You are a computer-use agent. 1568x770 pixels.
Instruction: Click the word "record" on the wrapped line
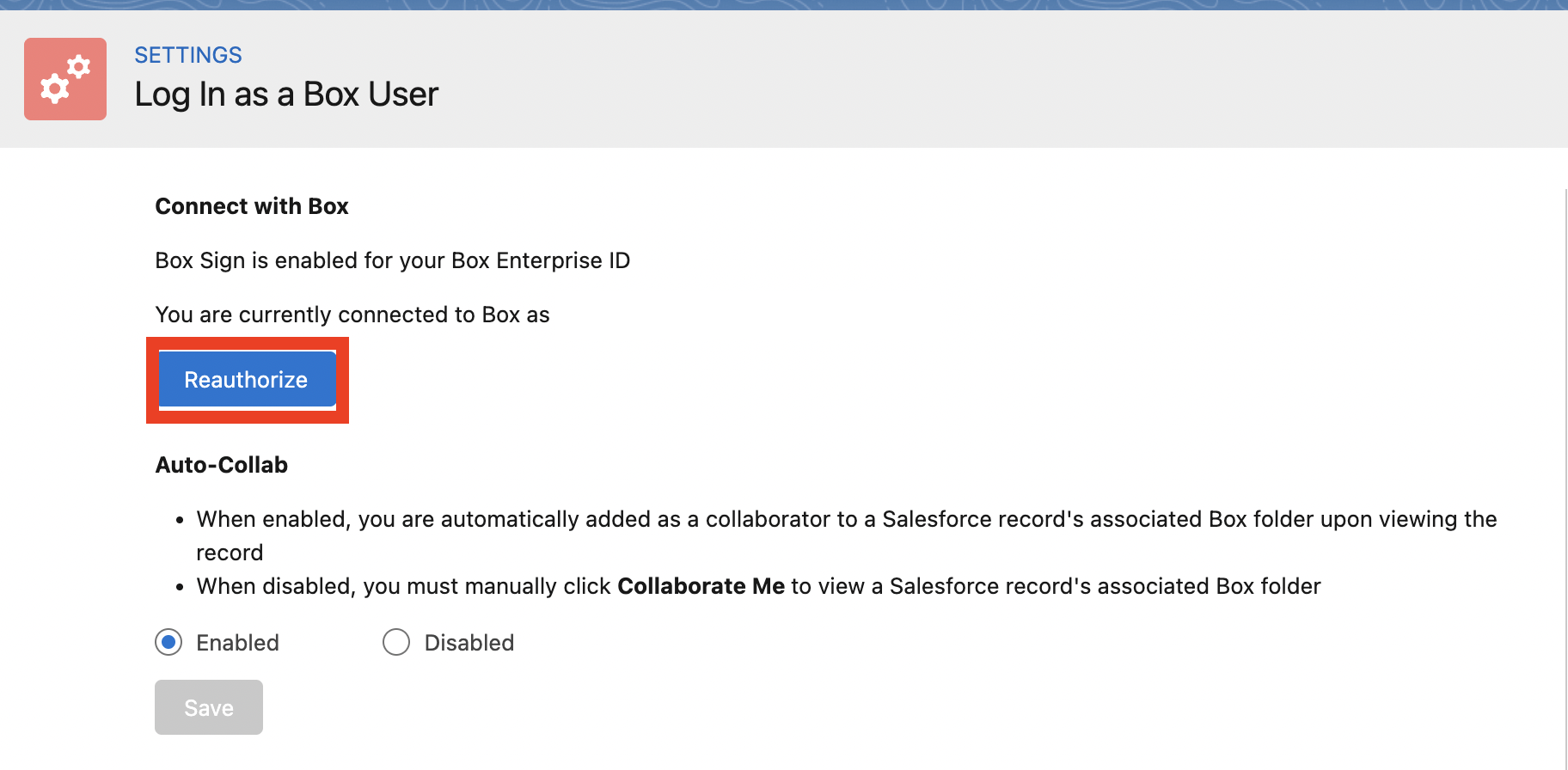pyautogui.click(x=230, y=553)
